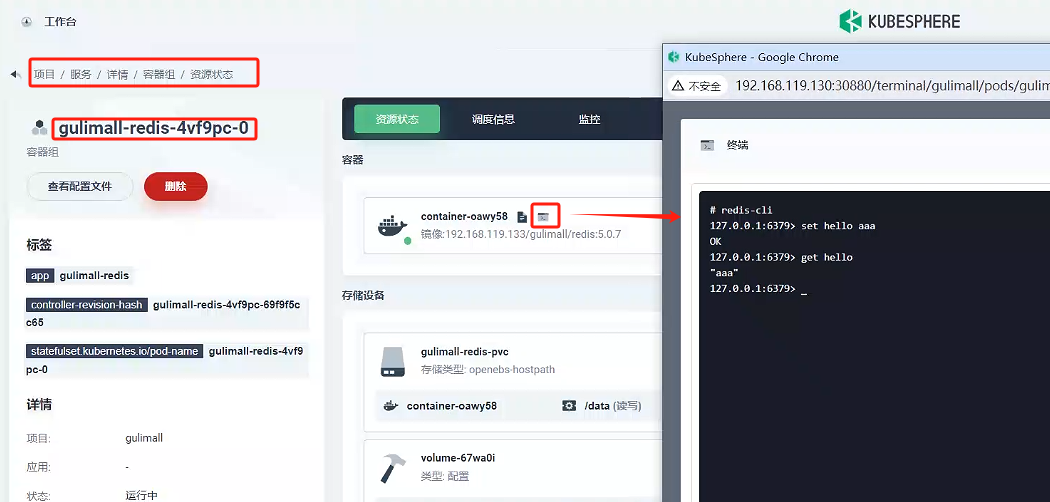The width and height of the screenshot is (1050, 502).
Task: Go to 项目 in breadcrumb
Action: (44, 74)
